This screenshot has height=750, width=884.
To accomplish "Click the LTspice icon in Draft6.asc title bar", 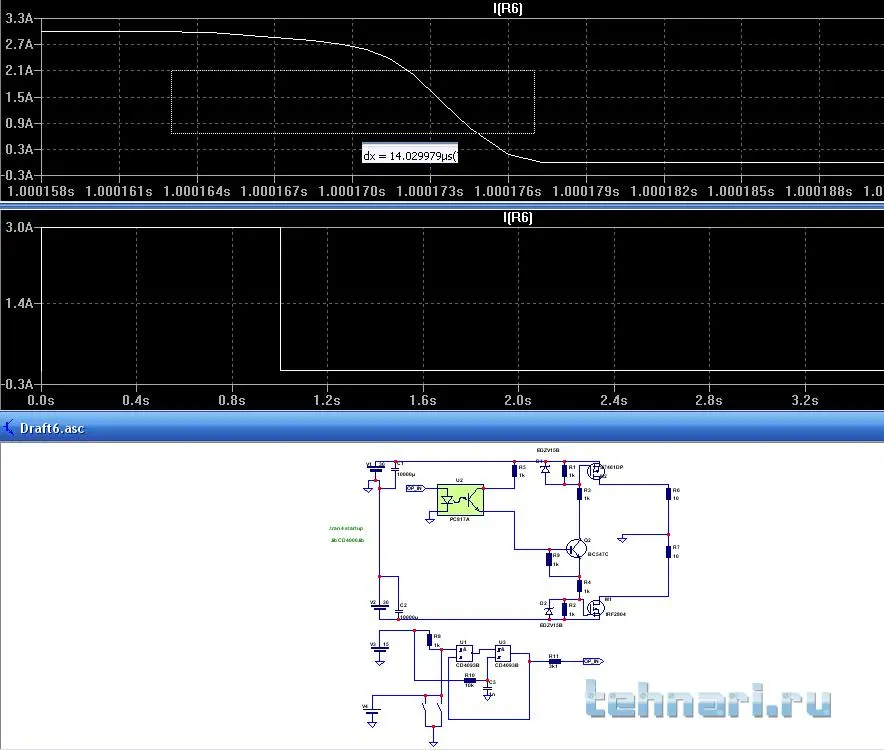I will (8, 427).
